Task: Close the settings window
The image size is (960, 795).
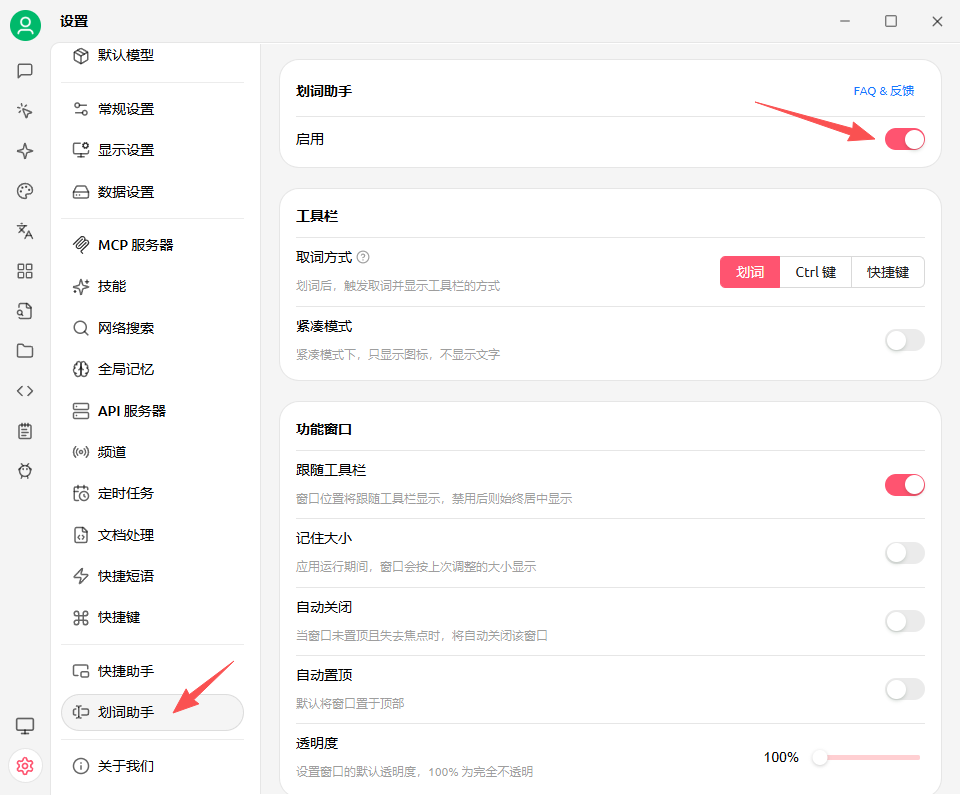Action: [x=937, y=21]
